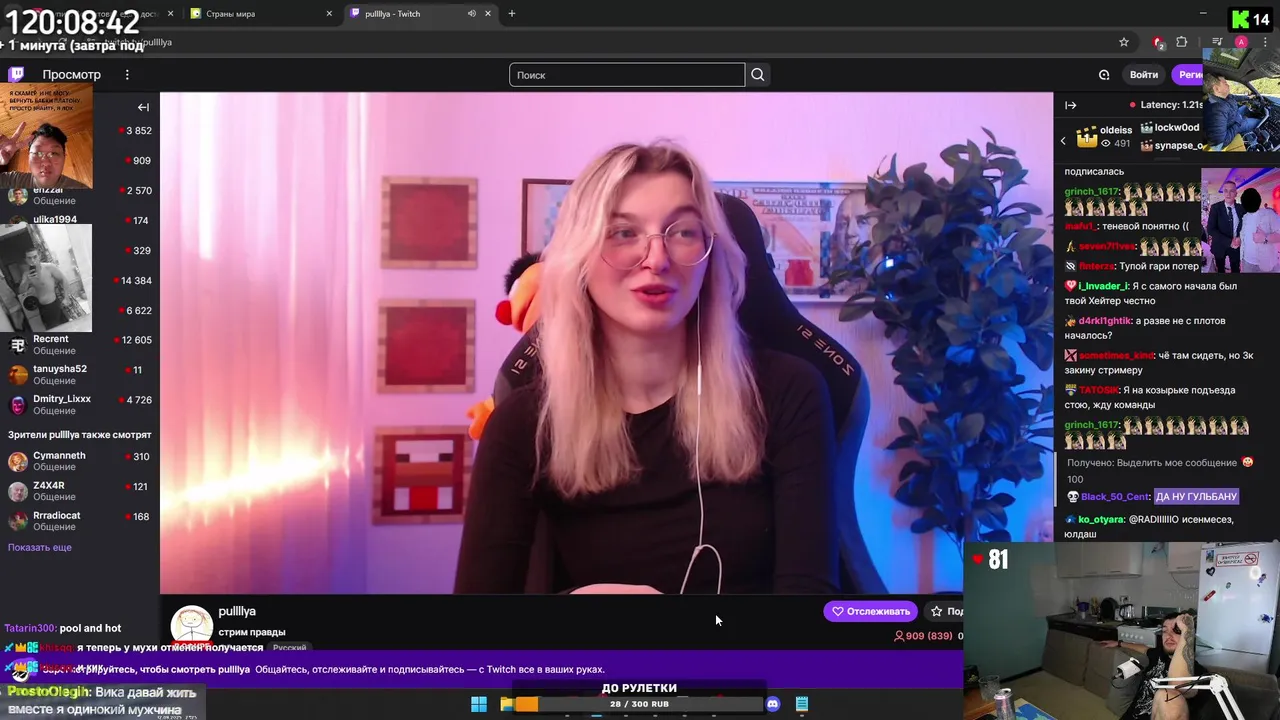Click the Latency 1.21s indicator

click(1165, 105)
